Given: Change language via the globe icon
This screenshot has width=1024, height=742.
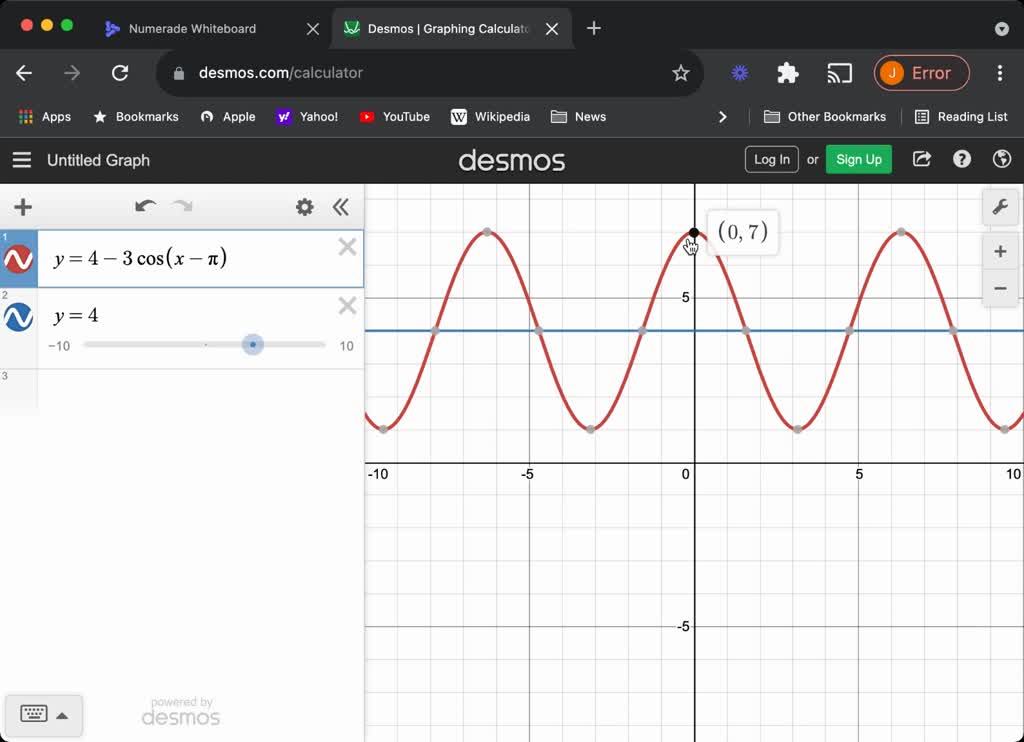Looking at the screenshot, I should coord(1001,159).
